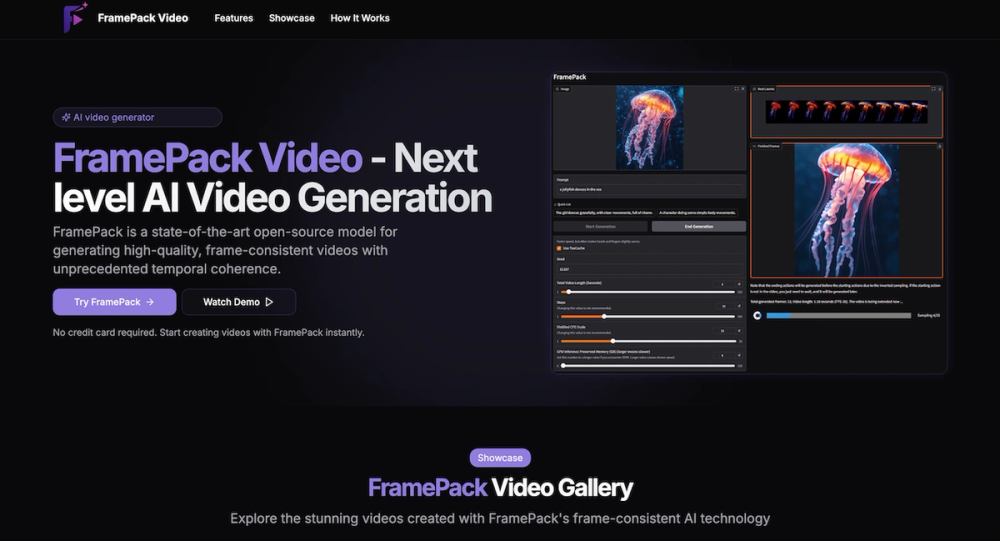Click the clear X icon on the Image panel

coord(742,89)
